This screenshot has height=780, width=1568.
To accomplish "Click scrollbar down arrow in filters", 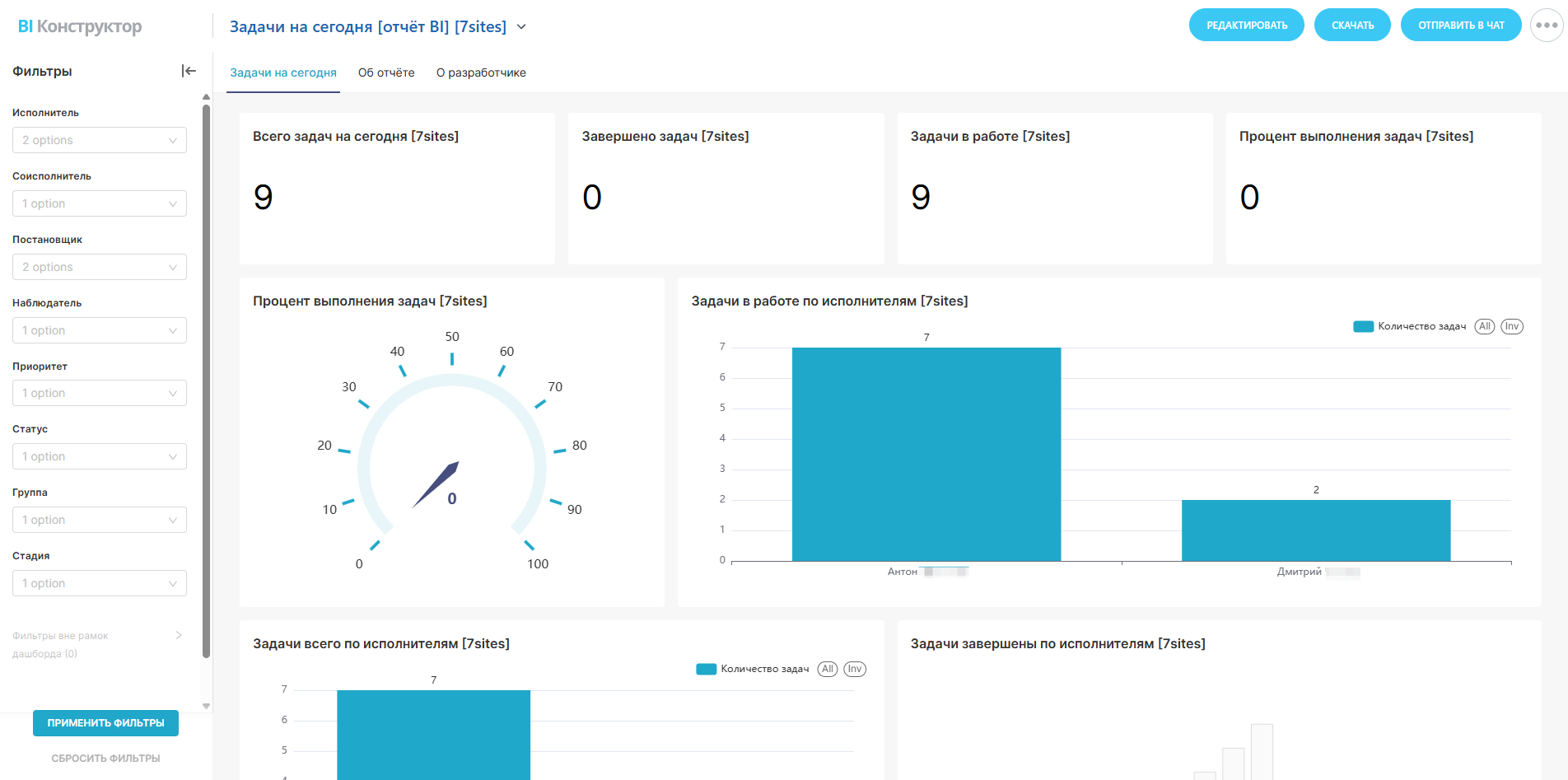I will 206,706.
